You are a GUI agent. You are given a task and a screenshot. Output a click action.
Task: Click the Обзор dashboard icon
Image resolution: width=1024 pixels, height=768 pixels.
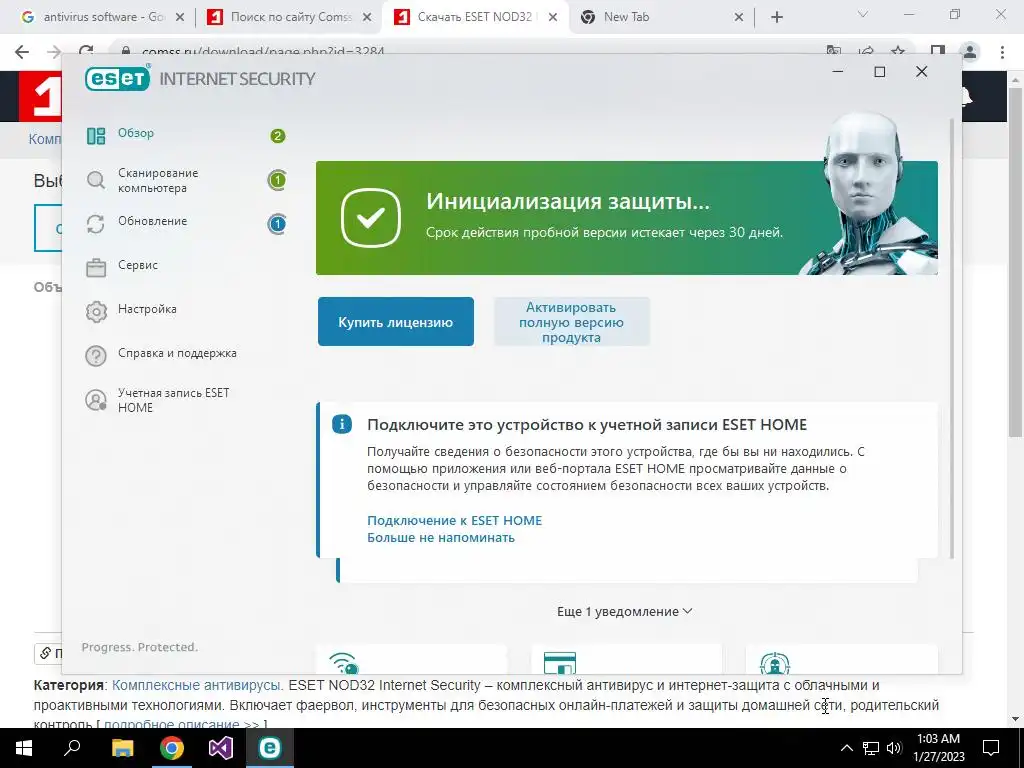tap(96, 136)
